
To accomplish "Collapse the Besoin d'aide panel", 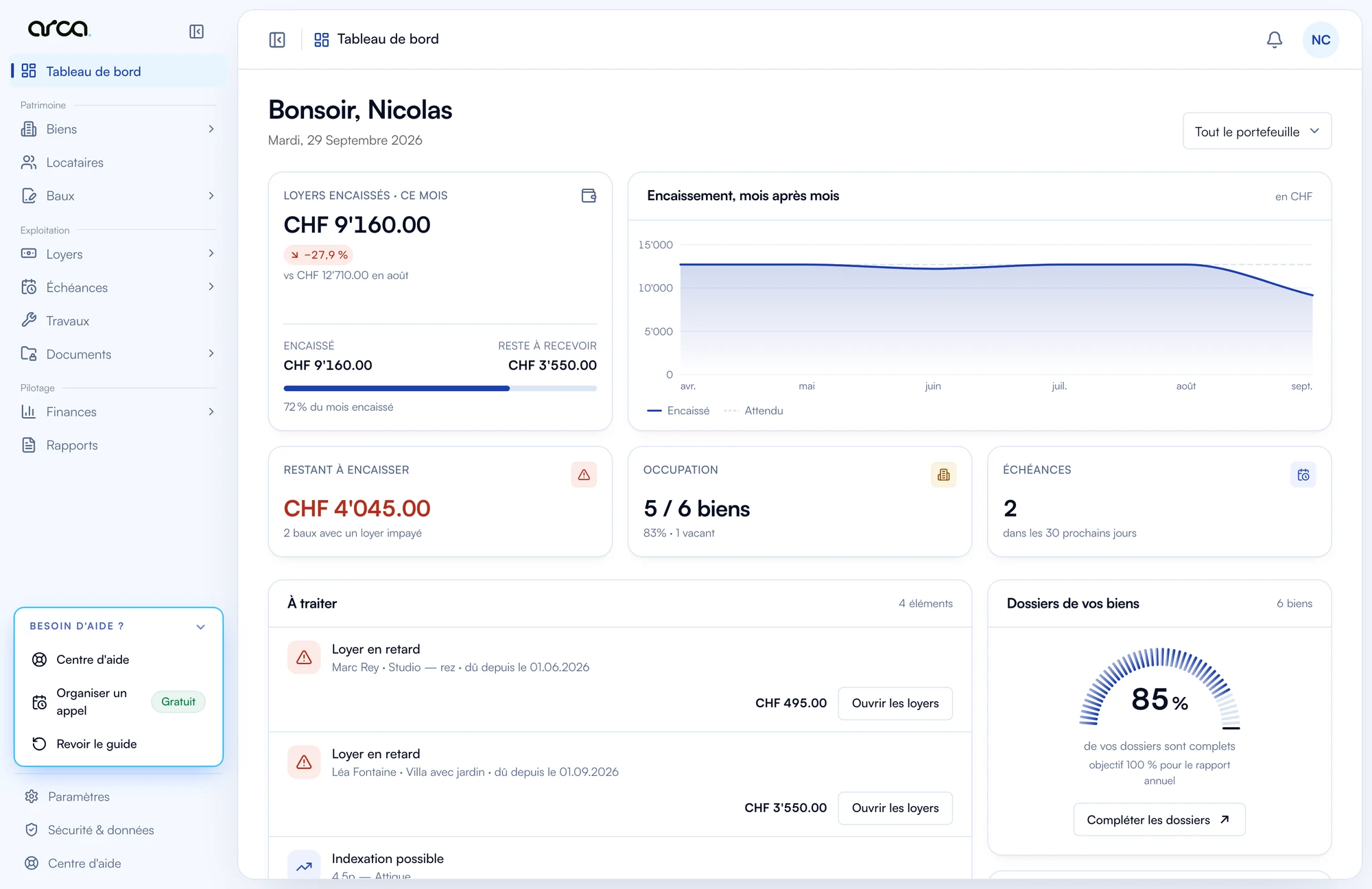I will coord(200,626).
